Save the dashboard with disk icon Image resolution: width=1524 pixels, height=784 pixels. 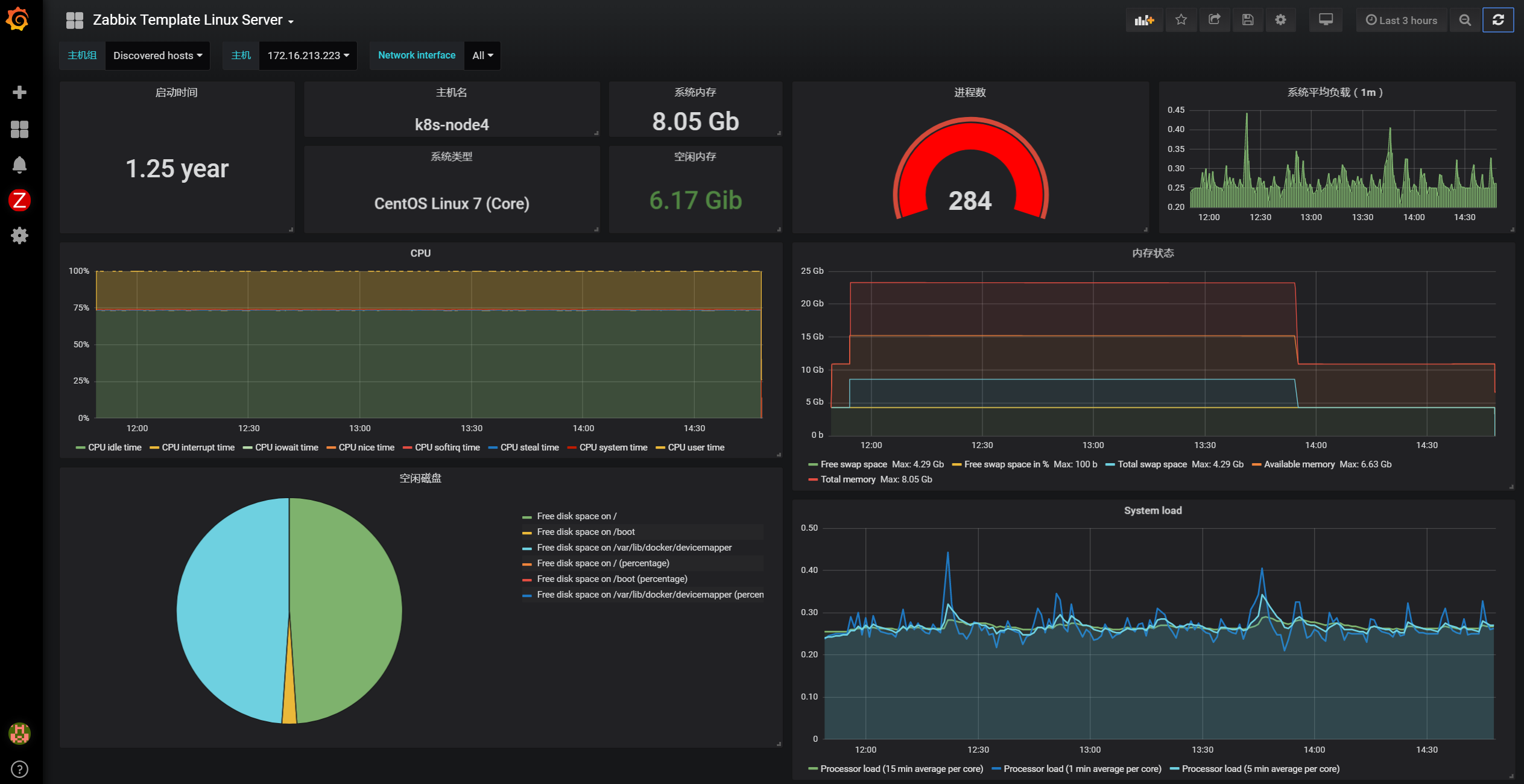point(1247,20)
